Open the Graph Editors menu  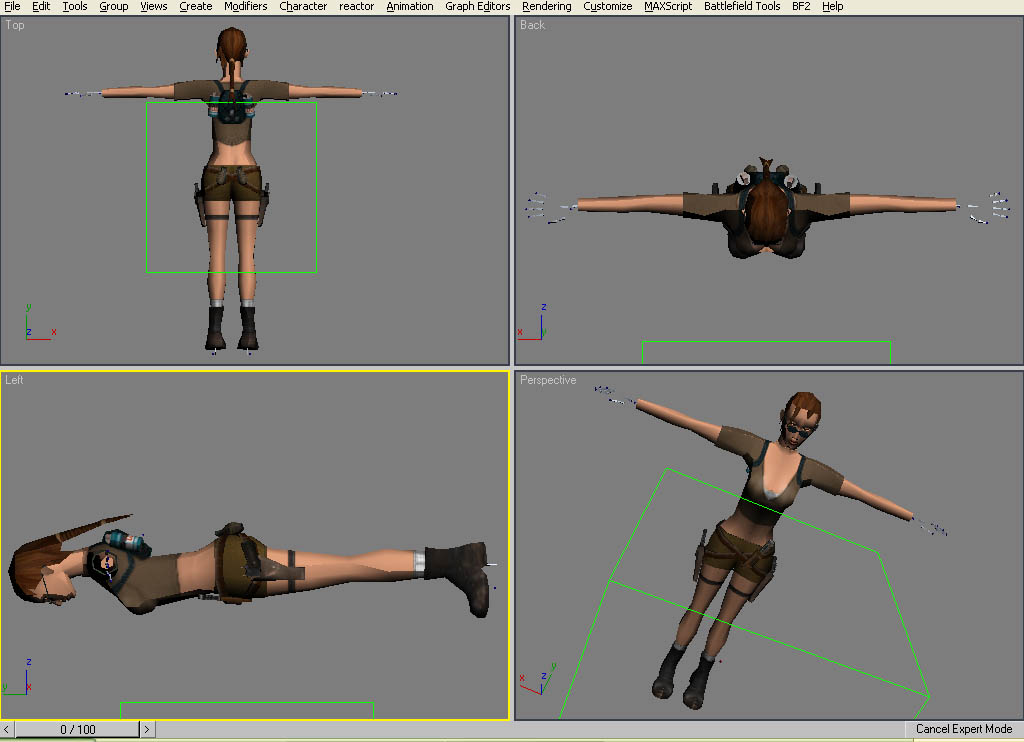coord(477,7)
